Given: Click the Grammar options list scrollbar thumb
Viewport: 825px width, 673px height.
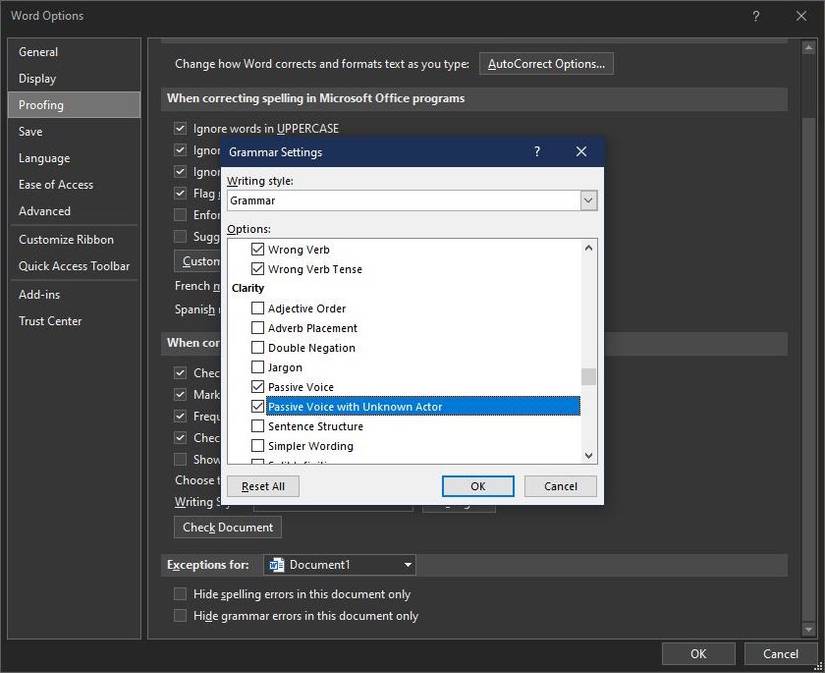Looking at the screenshot, I should 589,376.
